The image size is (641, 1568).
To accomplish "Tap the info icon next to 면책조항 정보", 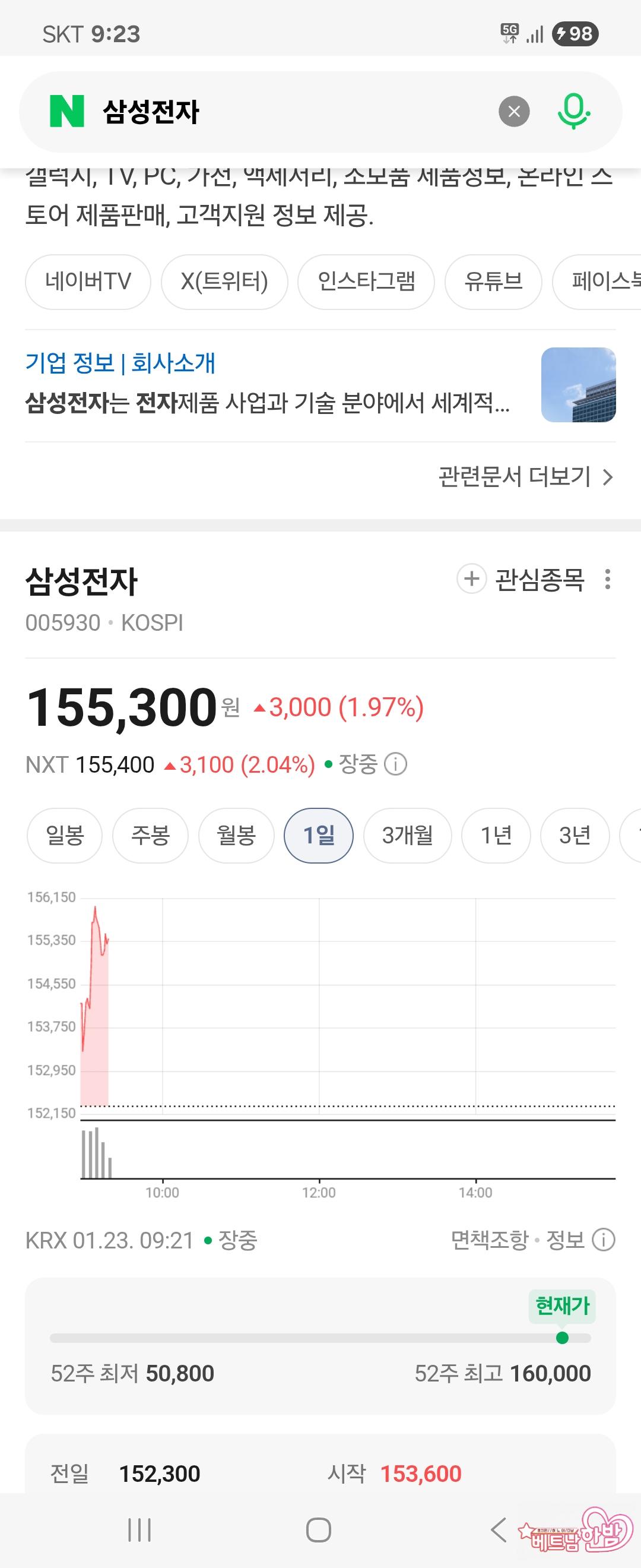I will coord(603,1240).
